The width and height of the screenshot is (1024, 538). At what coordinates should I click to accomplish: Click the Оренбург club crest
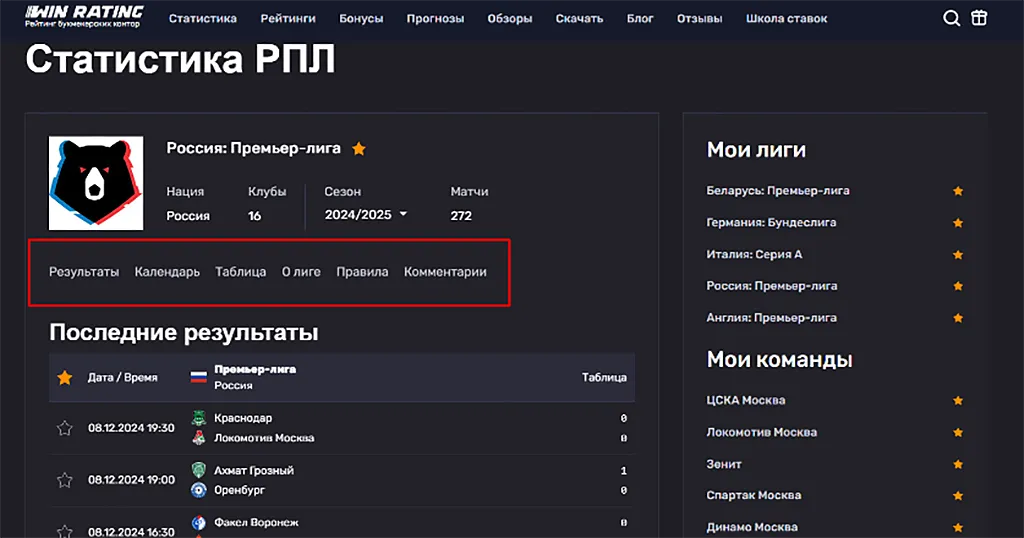pos(199,490)
